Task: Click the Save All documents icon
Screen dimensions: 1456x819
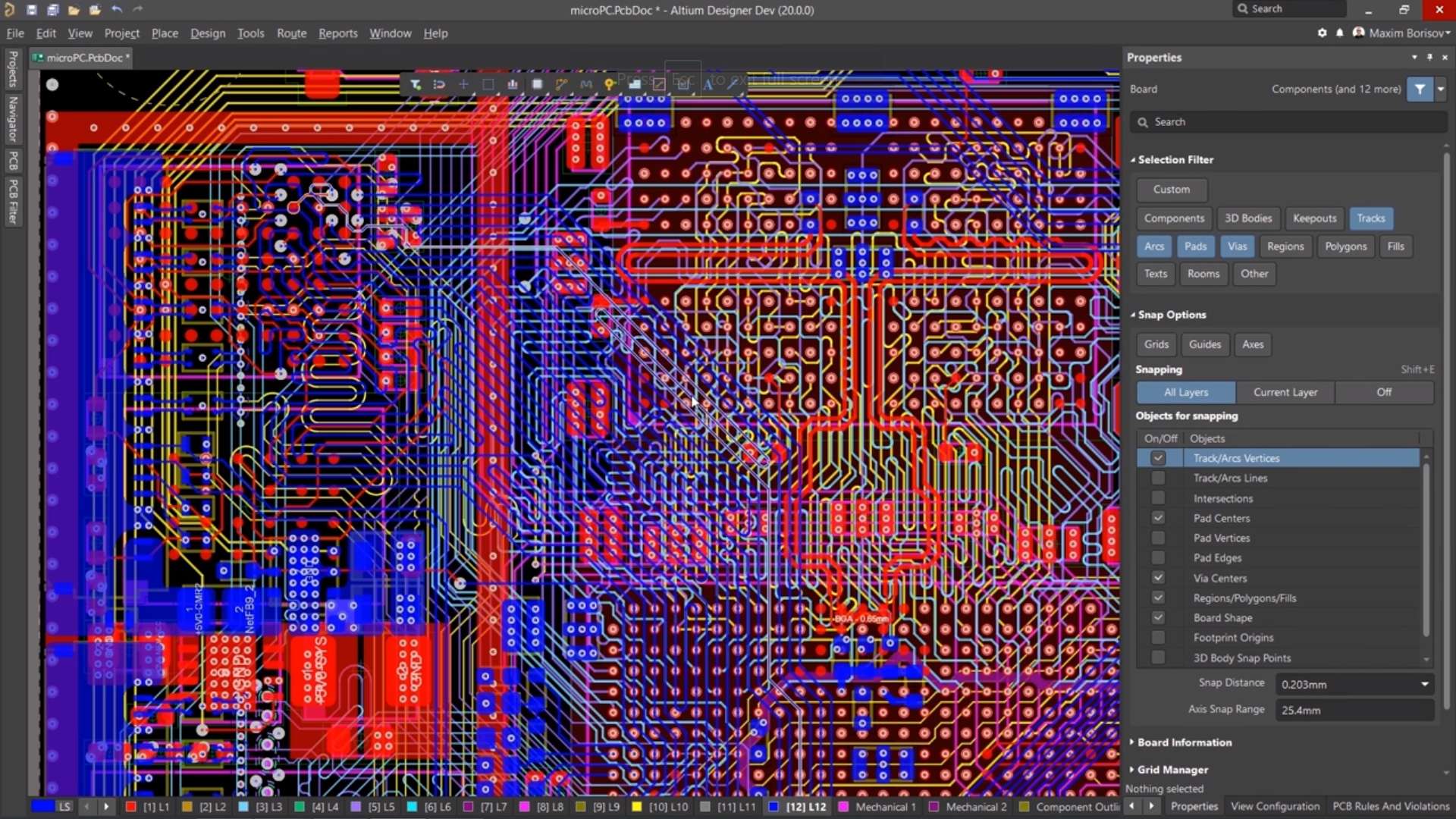Action: [x=52, y=10]
